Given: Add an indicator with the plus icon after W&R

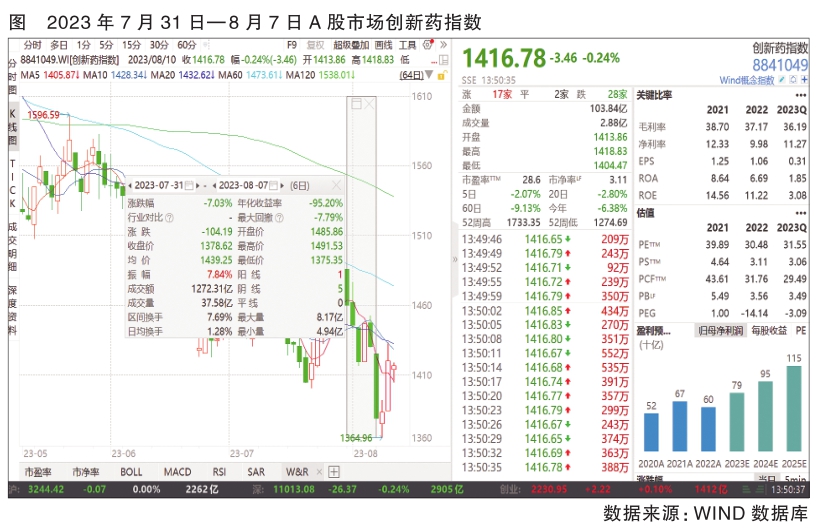Looking at the screenshot, I should tap(334, 472).
